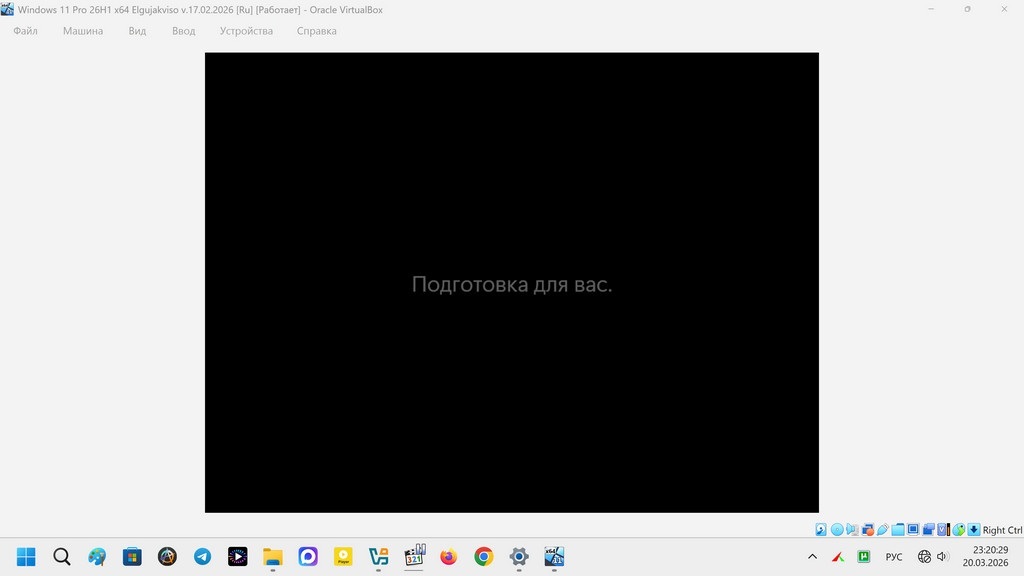This screenshot has width=1024, height=576.
Task: Expand the Ввод menu
Action: pyautogui.click(x=184, y=31)
